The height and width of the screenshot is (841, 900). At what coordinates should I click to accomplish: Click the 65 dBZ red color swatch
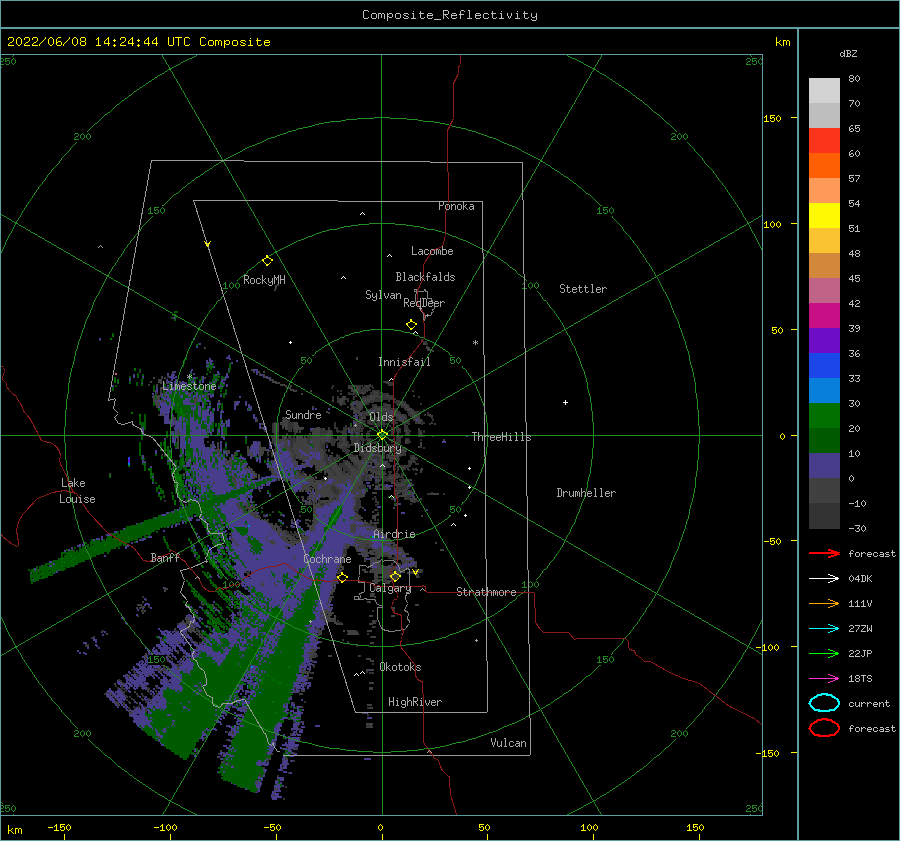click(824, 141)
